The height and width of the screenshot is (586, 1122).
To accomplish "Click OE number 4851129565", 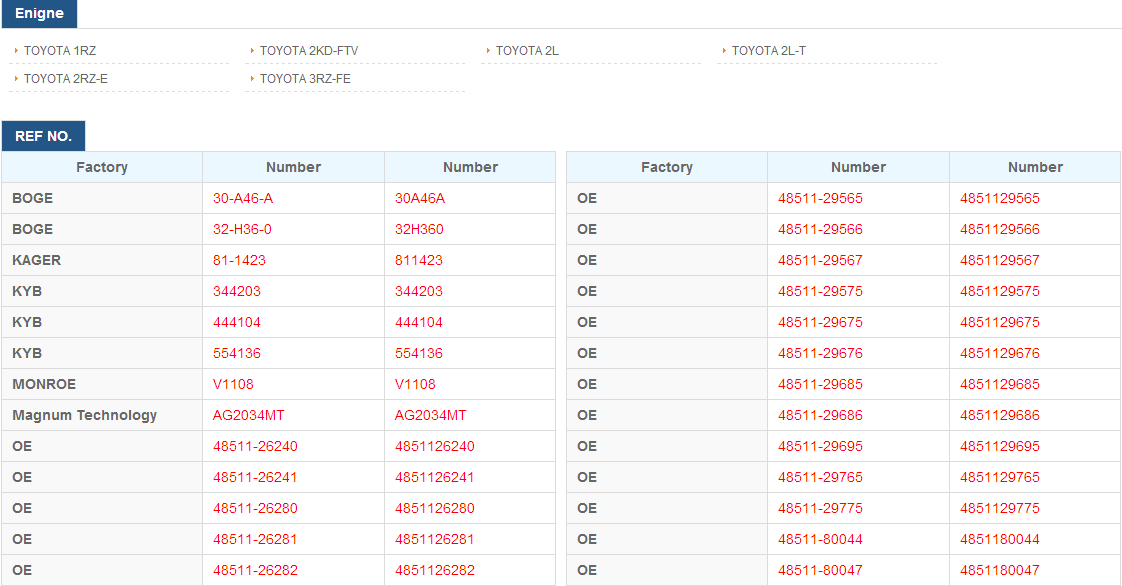I will (1000, 198).
